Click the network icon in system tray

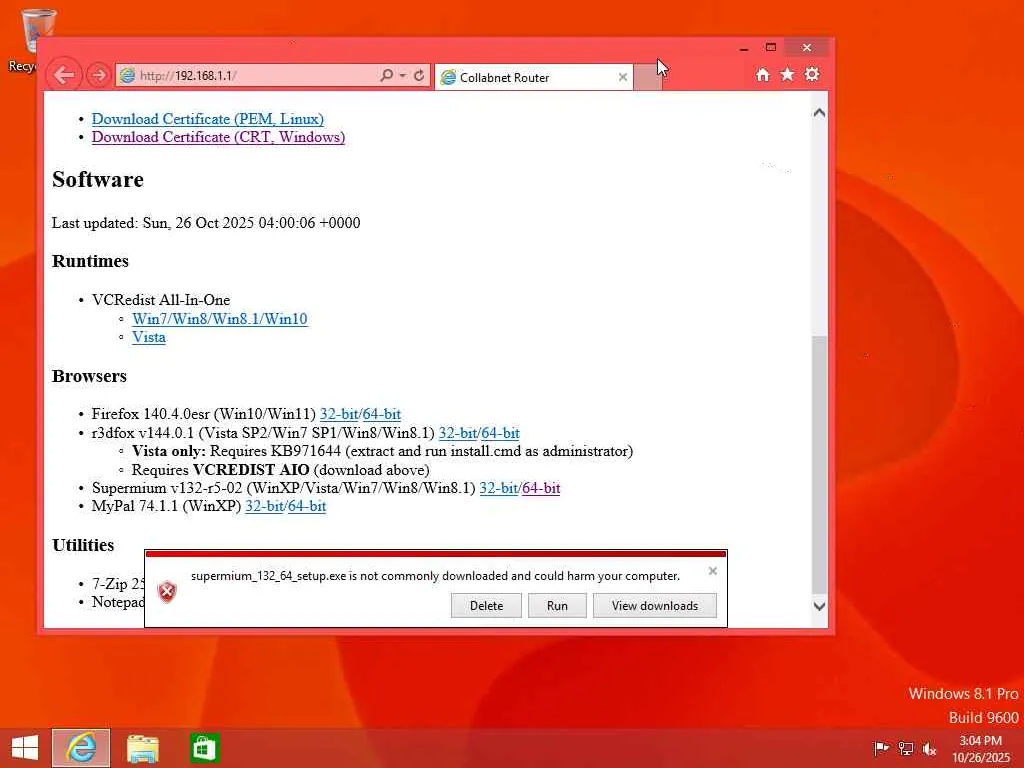906,748
